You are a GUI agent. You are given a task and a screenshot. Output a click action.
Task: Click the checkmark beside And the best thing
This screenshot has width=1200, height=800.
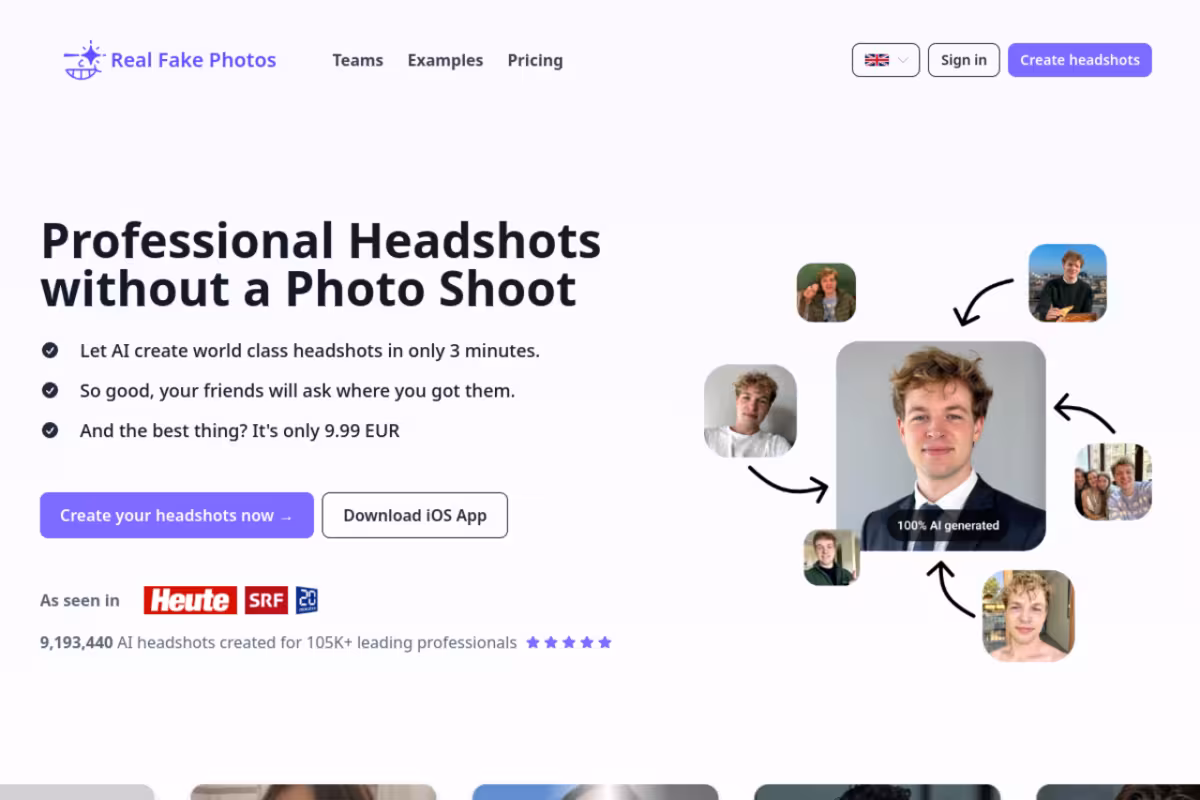tap(49, 430)
